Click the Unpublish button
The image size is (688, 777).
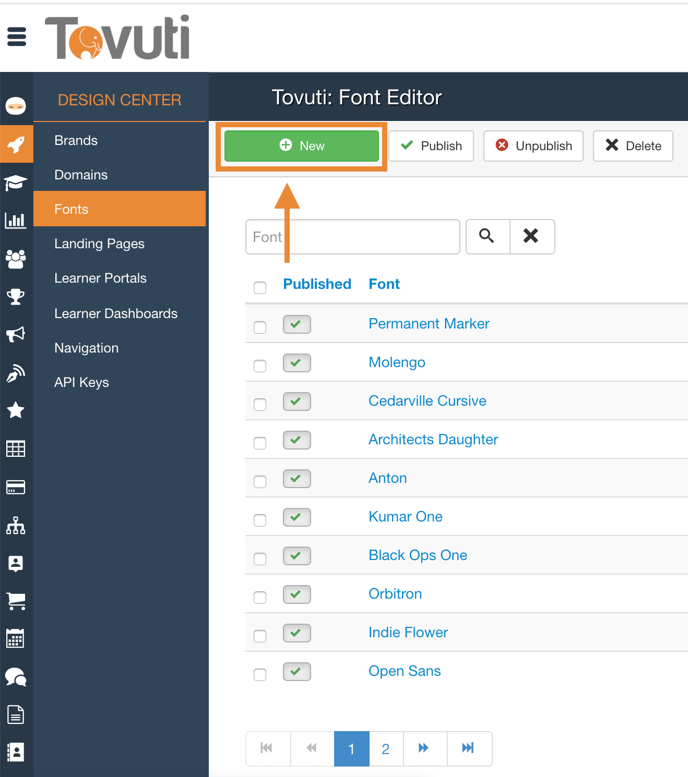pos(533,146)
